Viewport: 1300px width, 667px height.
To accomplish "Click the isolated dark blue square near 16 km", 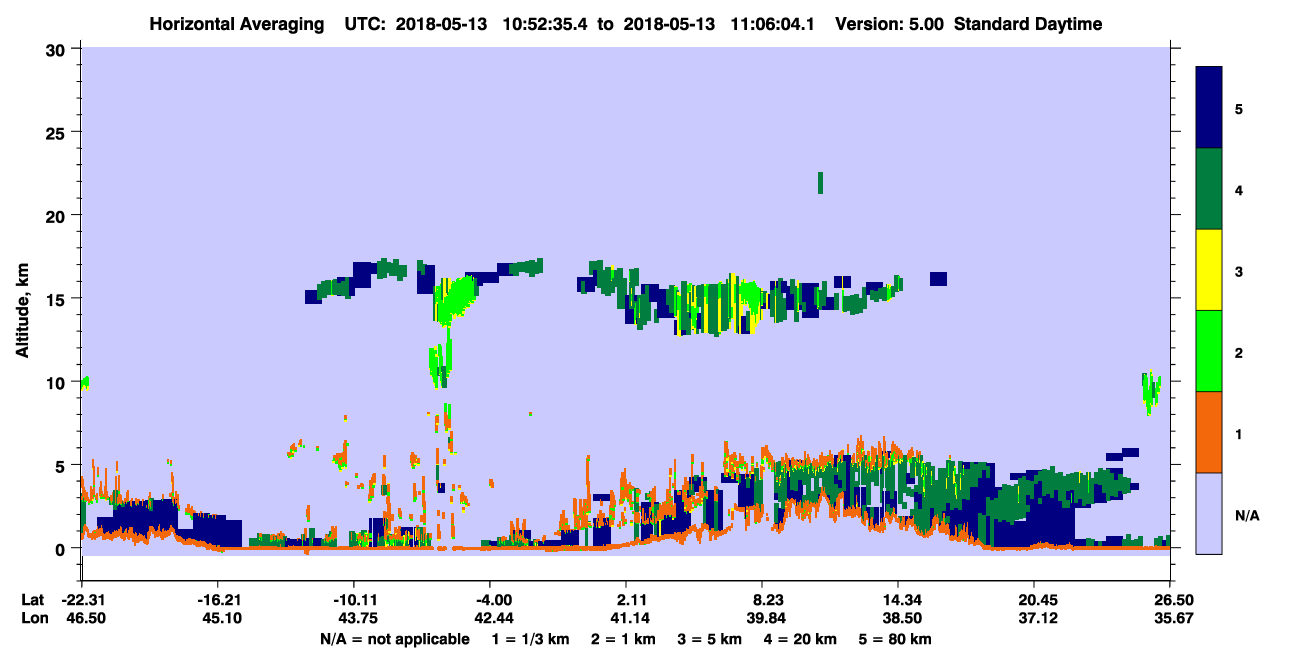I will 938,278.
